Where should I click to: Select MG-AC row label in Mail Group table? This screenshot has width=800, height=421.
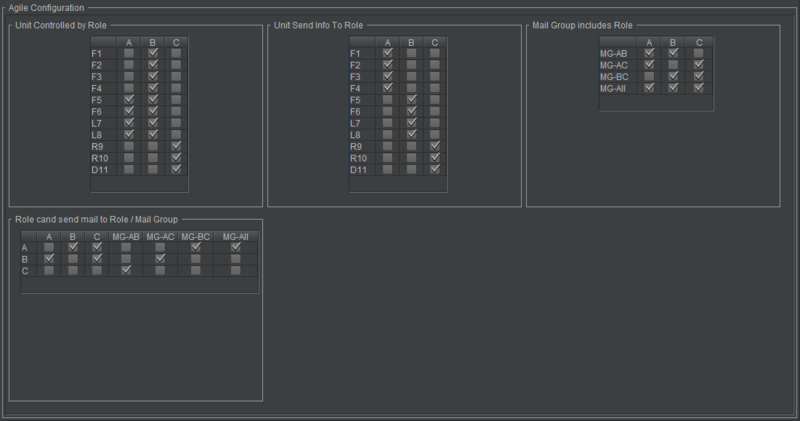pos(614,65)
